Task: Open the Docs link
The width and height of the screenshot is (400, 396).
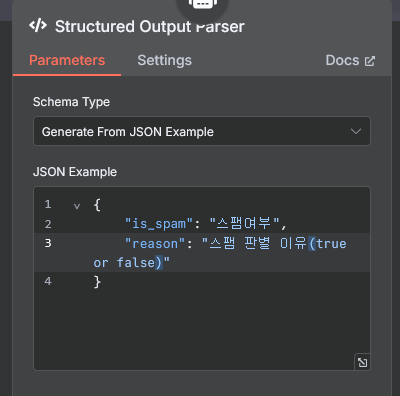Action: 350,61
